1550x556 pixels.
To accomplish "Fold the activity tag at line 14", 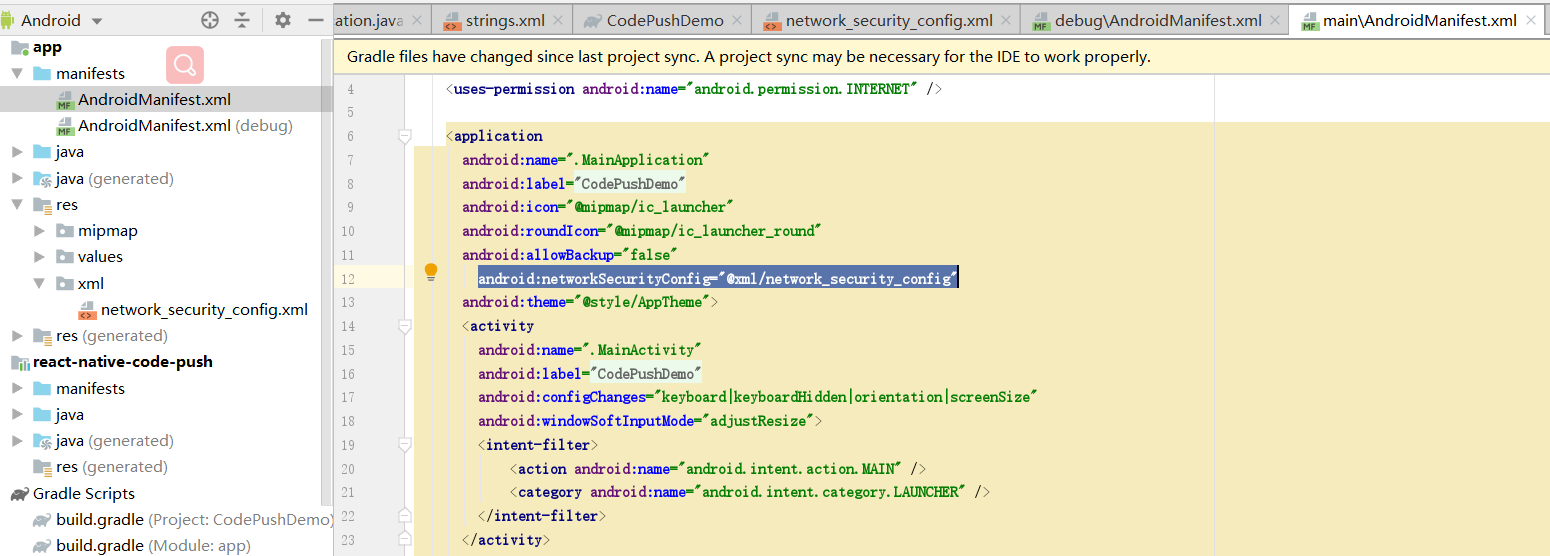I will 405,326.
